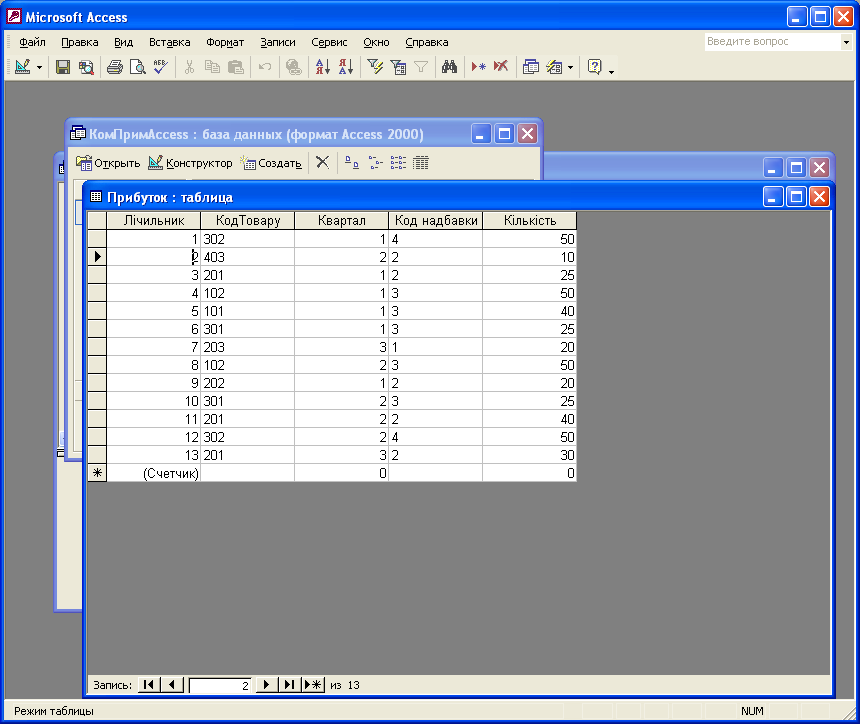The width and height of the screenshot is (860, 724).
Task: Click the 'Введите вопрос' help input box
Action: click(x=772, y=42)
